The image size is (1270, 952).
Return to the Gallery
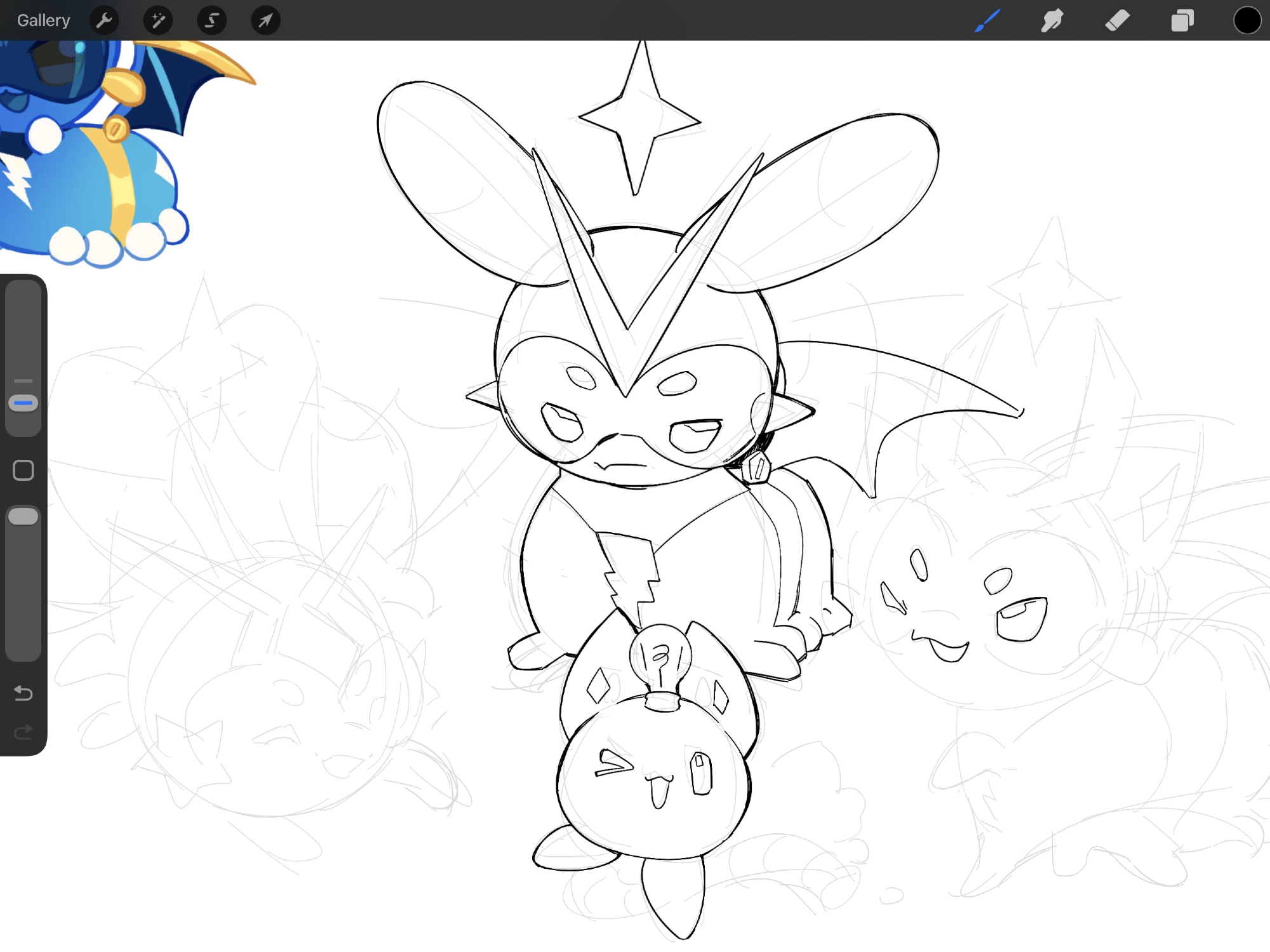tap(43, 21)
